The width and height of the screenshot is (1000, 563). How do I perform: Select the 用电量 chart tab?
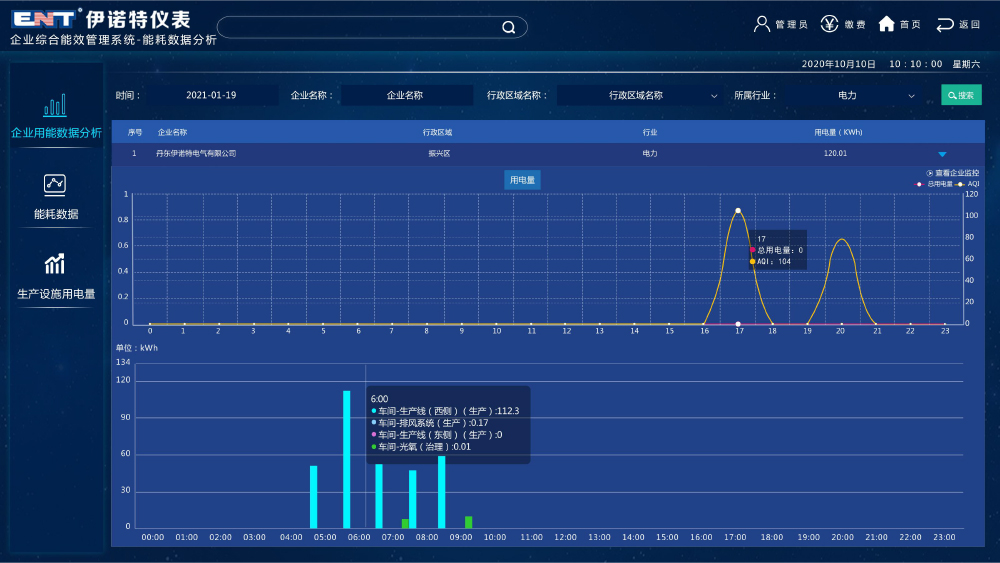pos(522,180)
